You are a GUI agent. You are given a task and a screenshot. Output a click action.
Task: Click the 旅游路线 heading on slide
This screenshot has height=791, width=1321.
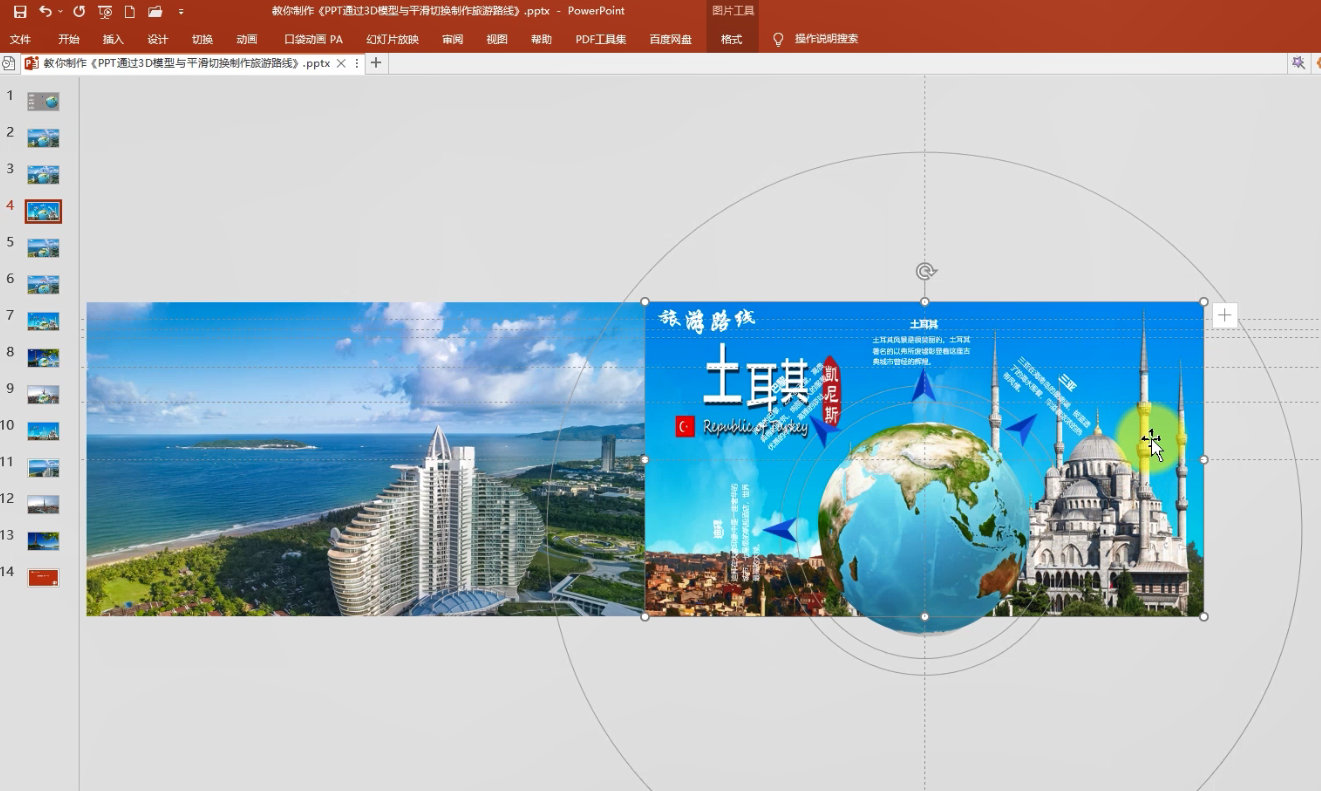coord(707,320)
